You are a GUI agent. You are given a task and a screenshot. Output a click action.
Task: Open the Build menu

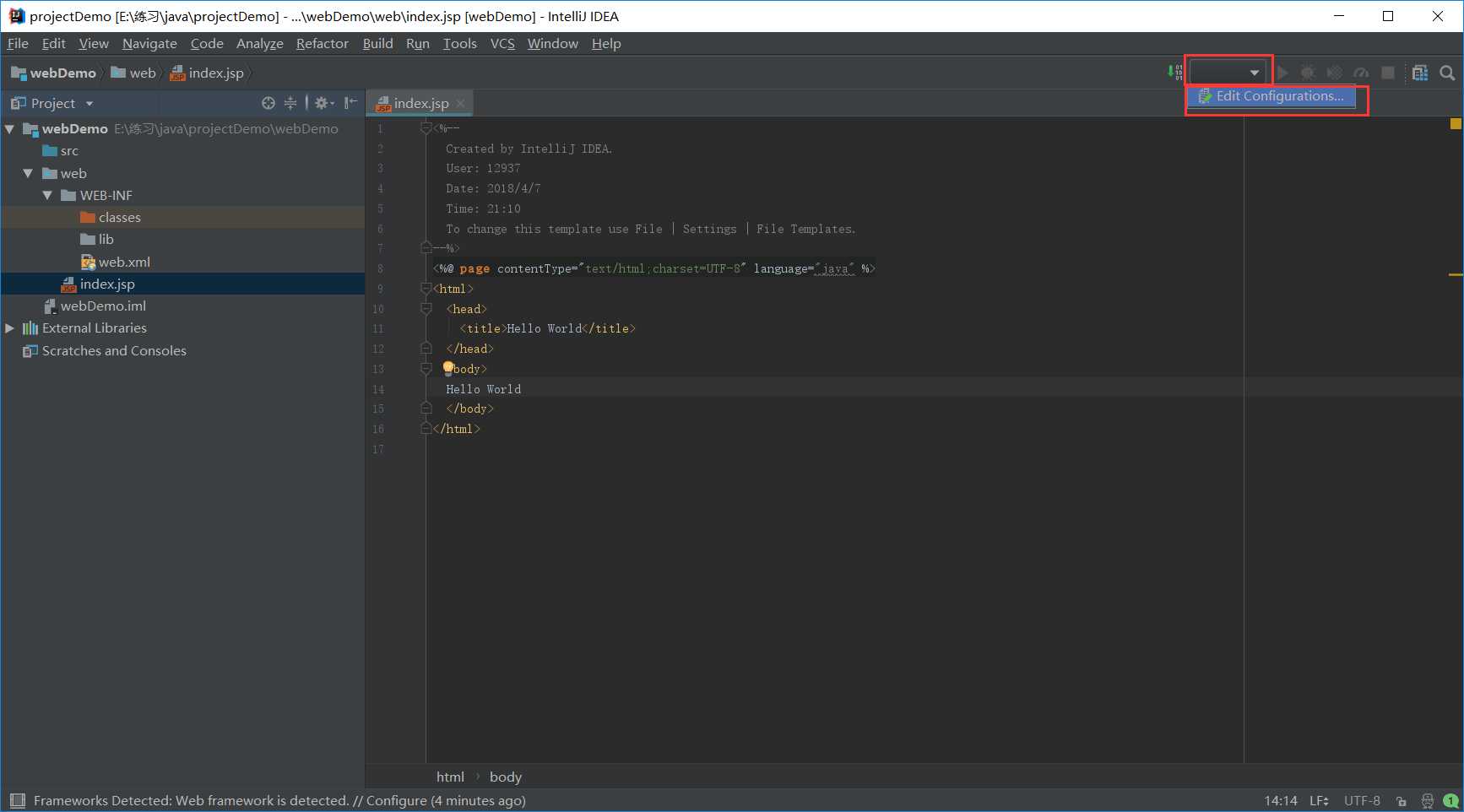pos(377,44)
